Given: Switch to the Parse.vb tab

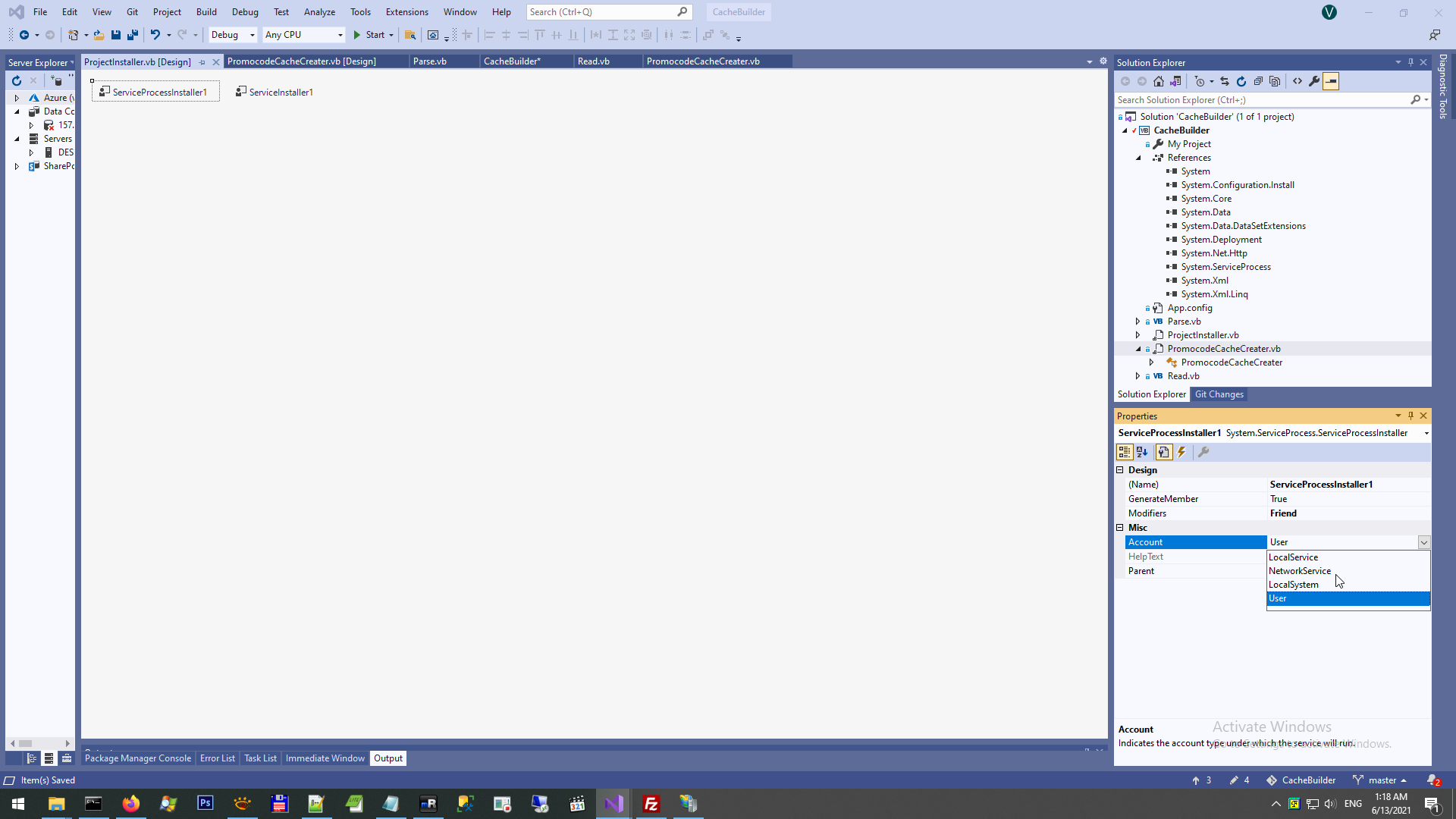Looking at the screenshot, I should click(x=430, y=61).
